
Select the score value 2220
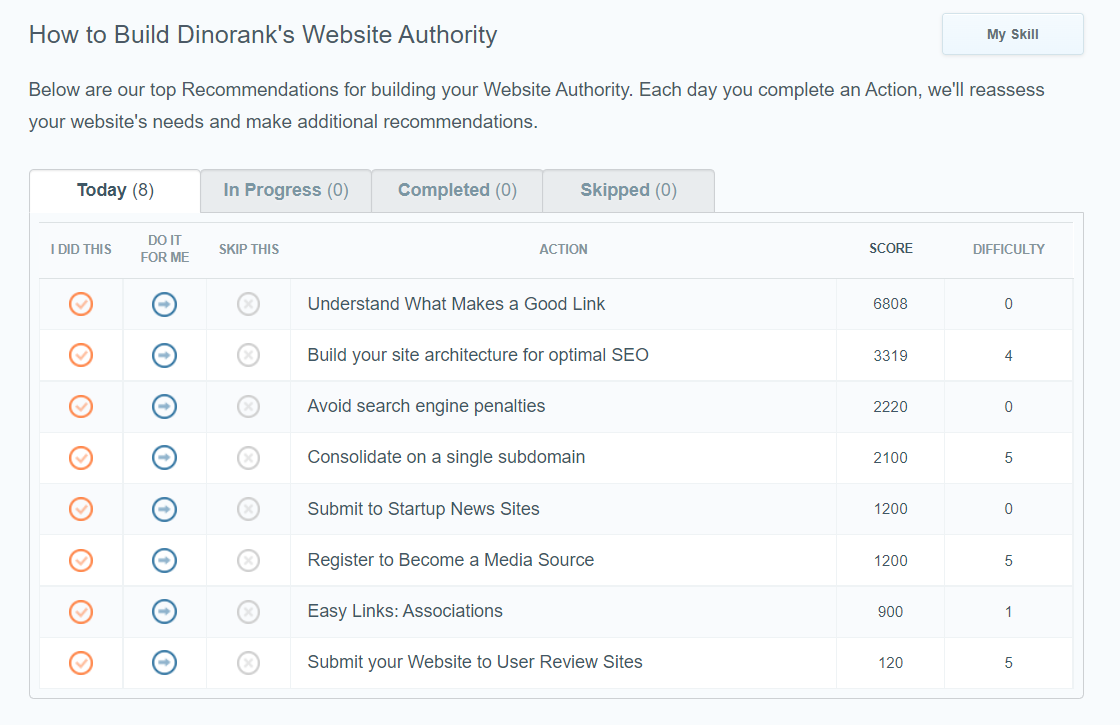(890, 407)
